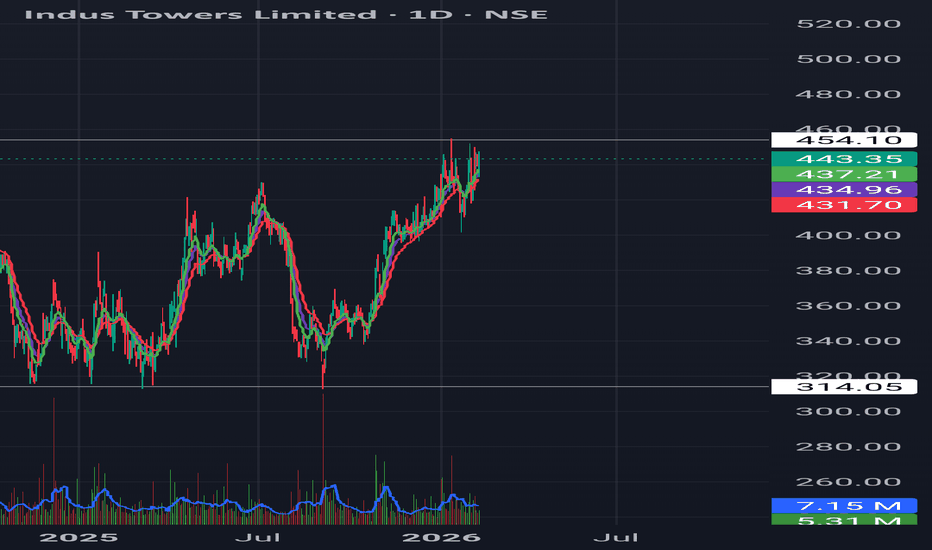This screenshot has height=550, width=932.
Task: Click the 2026 time axis label
Action: click(x=441, y=538)
